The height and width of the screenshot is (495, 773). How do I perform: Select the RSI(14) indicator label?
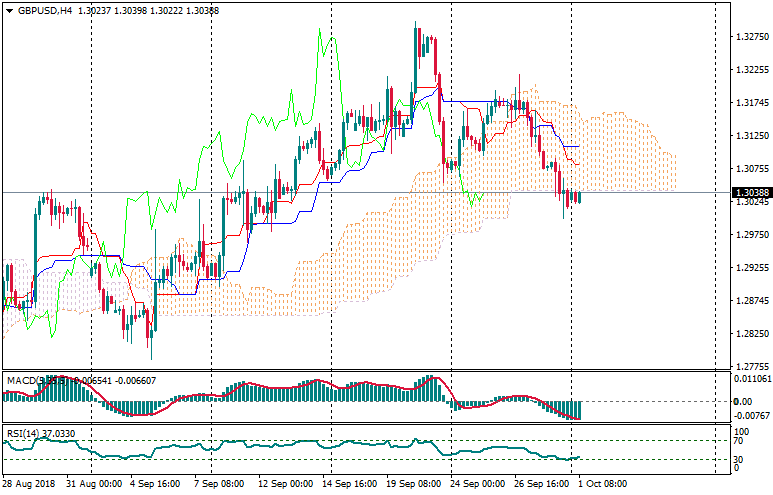(22, 433)
